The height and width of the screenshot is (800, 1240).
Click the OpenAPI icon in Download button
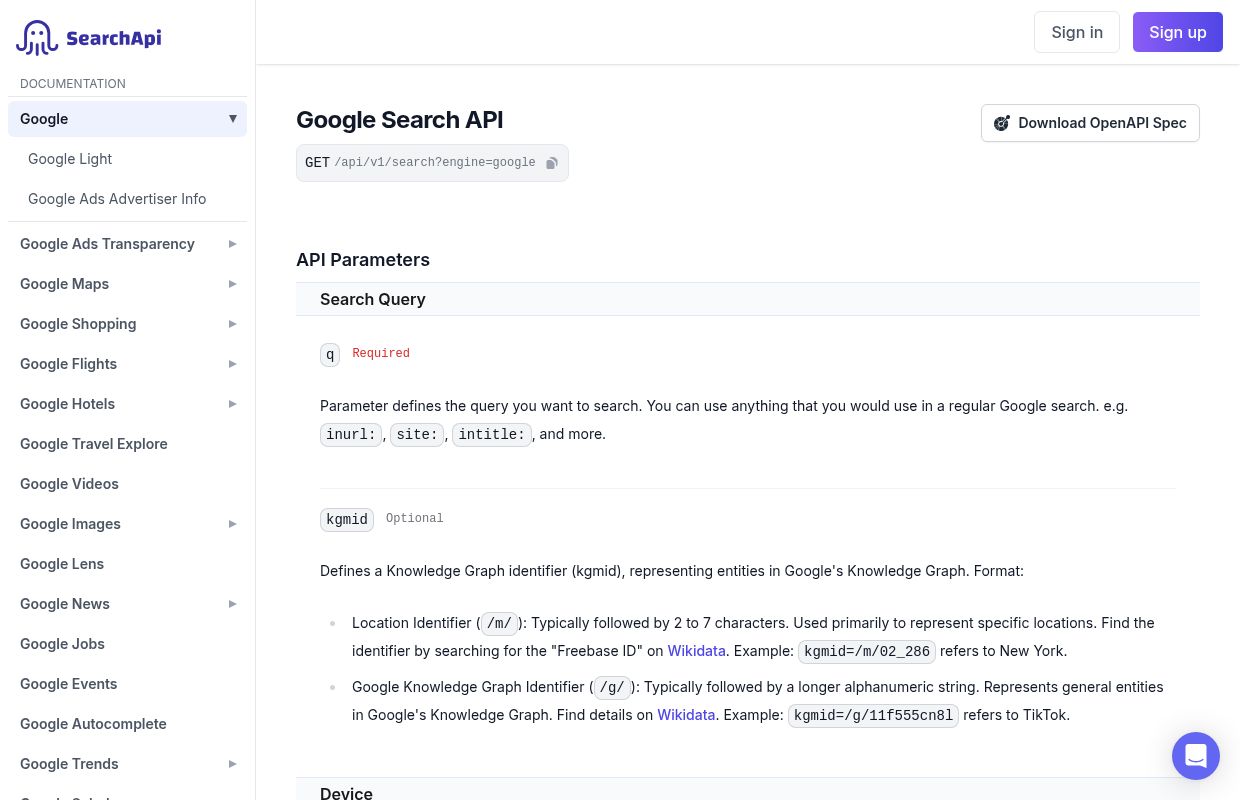1002,123
